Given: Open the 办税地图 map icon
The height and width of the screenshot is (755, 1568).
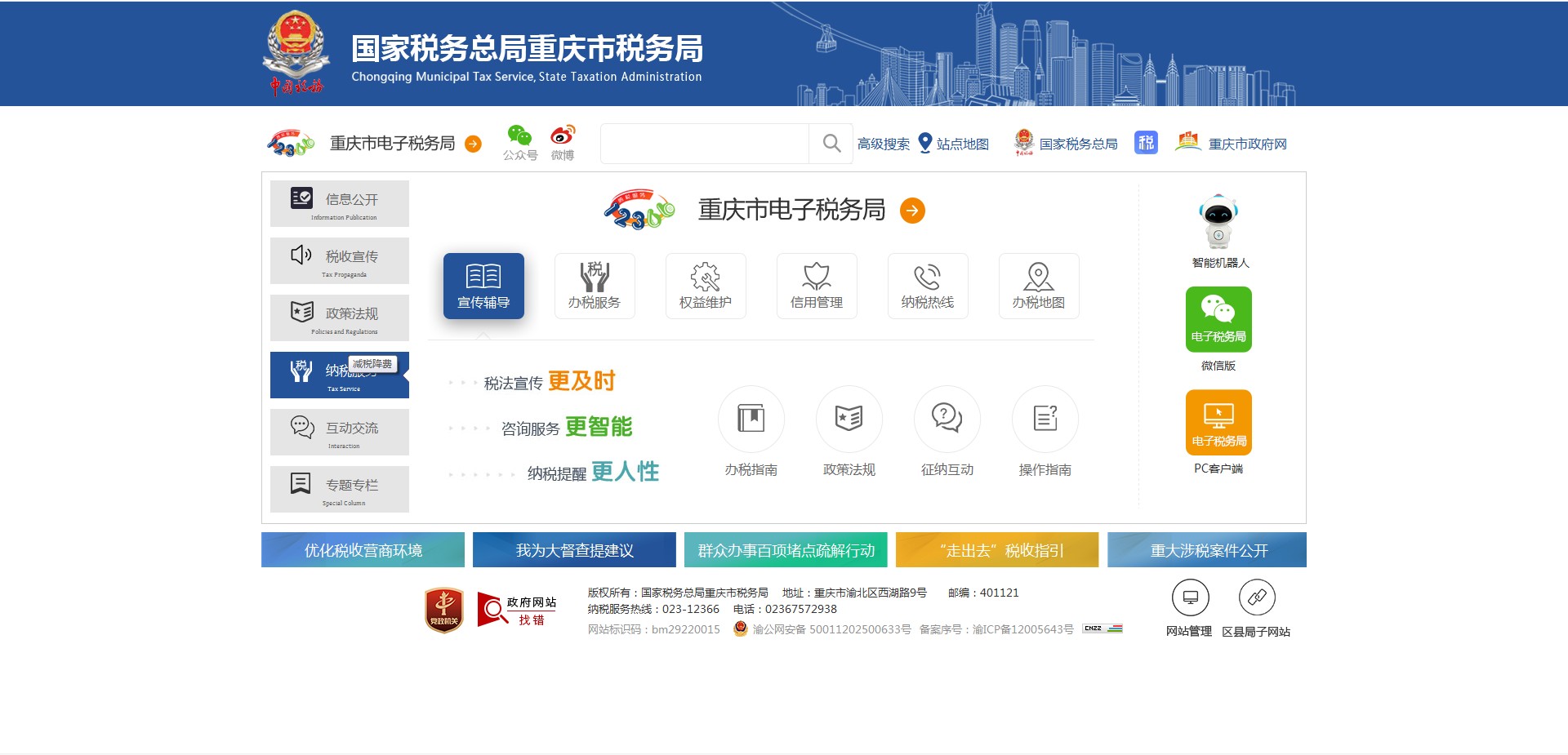Looking at the screenshot, I should tap(1039, 286).
